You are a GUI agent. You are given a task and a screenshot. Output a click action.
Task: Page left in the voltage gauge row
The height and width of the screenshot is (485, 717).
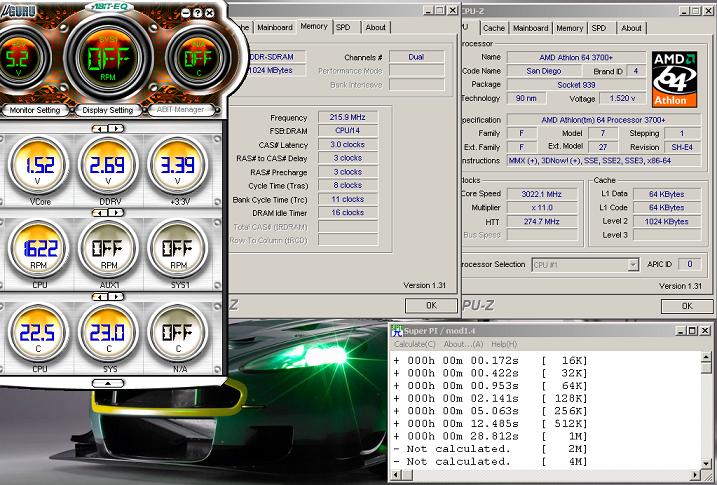(100, 129)
